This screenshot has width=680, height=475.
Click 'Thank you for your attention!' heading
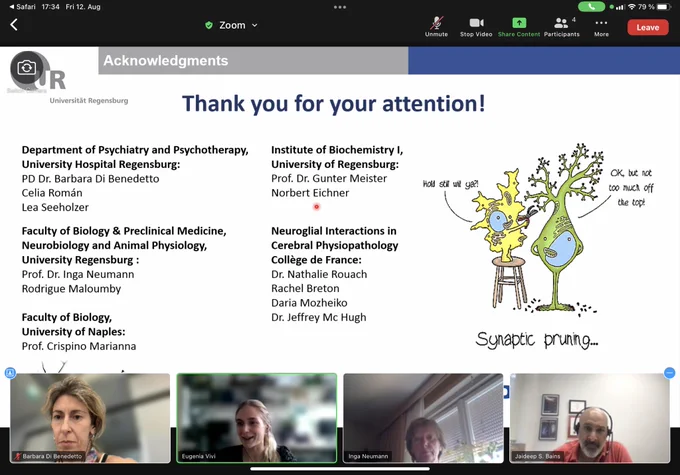[333, 104]
